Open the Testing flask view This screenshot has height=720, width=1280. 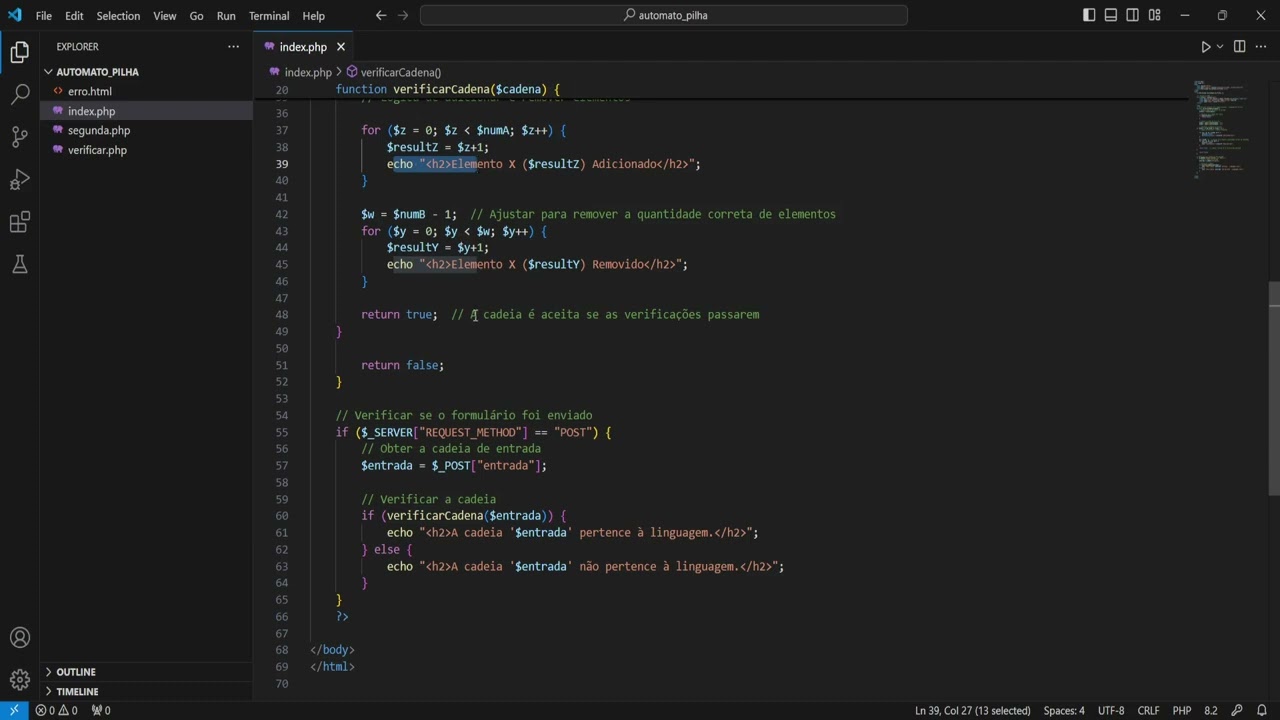tap(20, 265)
